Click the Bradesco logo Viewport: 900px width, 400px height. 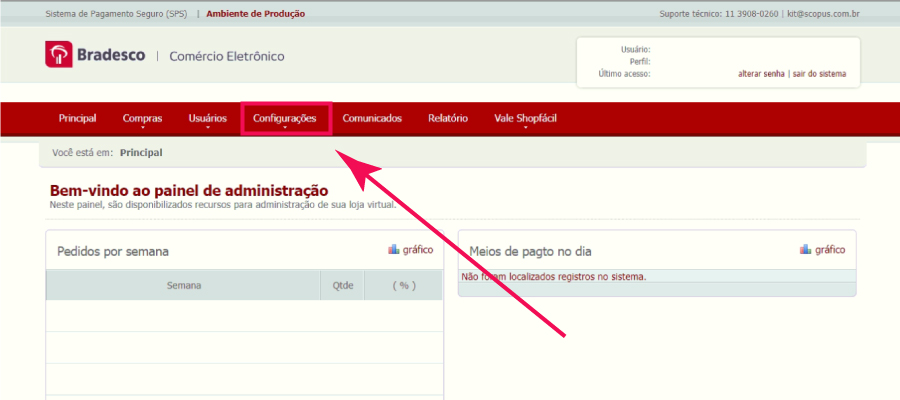click(95, 55)
